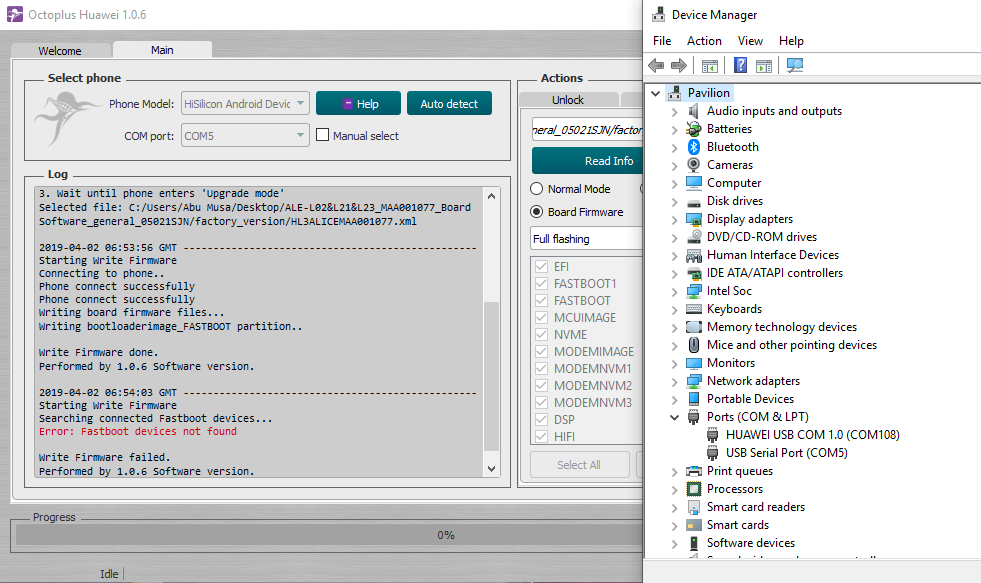Expand the Monitors node chevron
Viewport: 981px width, 583px height.
674,364
